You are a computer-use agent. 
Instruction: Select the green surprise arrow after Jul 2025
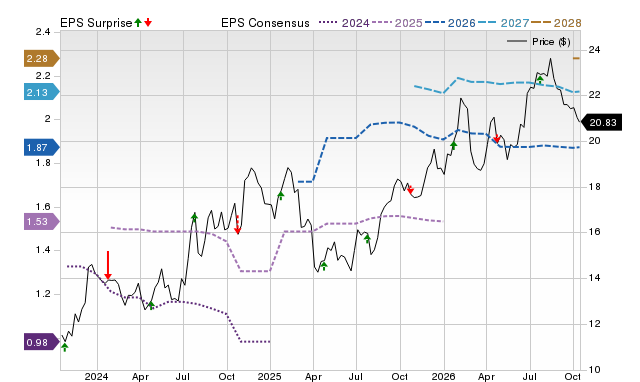coord(367,238)
